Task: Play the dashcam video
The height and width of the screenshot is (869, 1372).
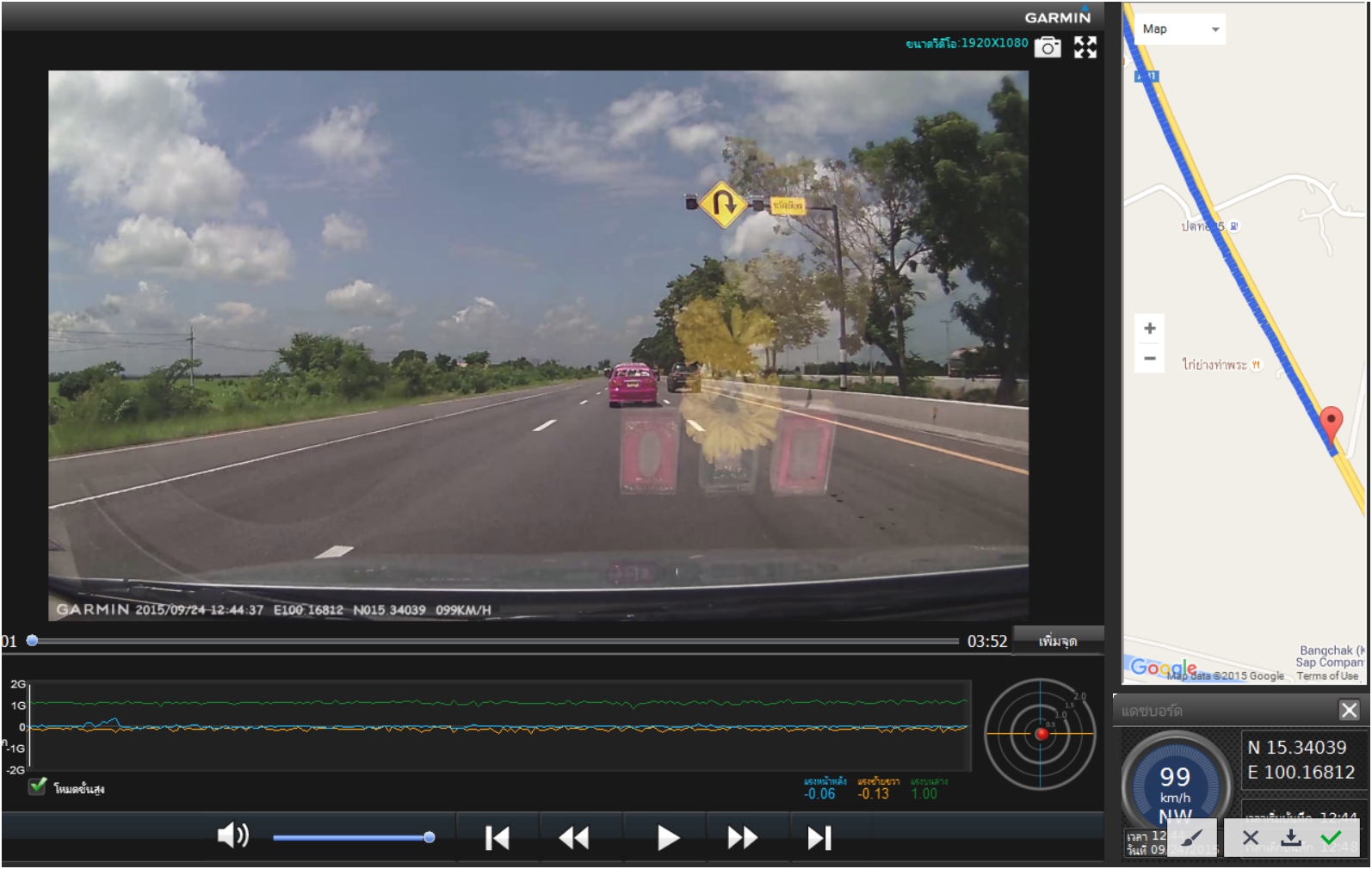Action: pyautogui.click(x=667, y=838)
